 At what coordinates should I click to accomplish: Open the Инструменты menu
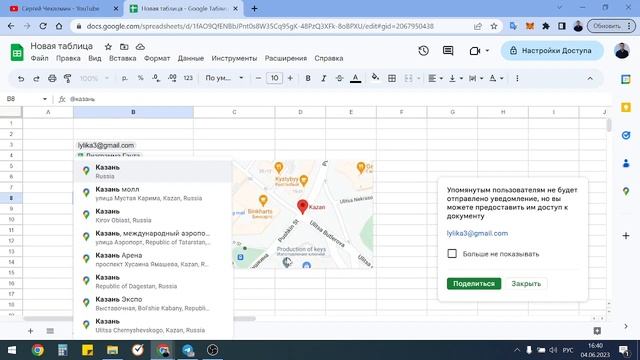(x=234, y=58)
